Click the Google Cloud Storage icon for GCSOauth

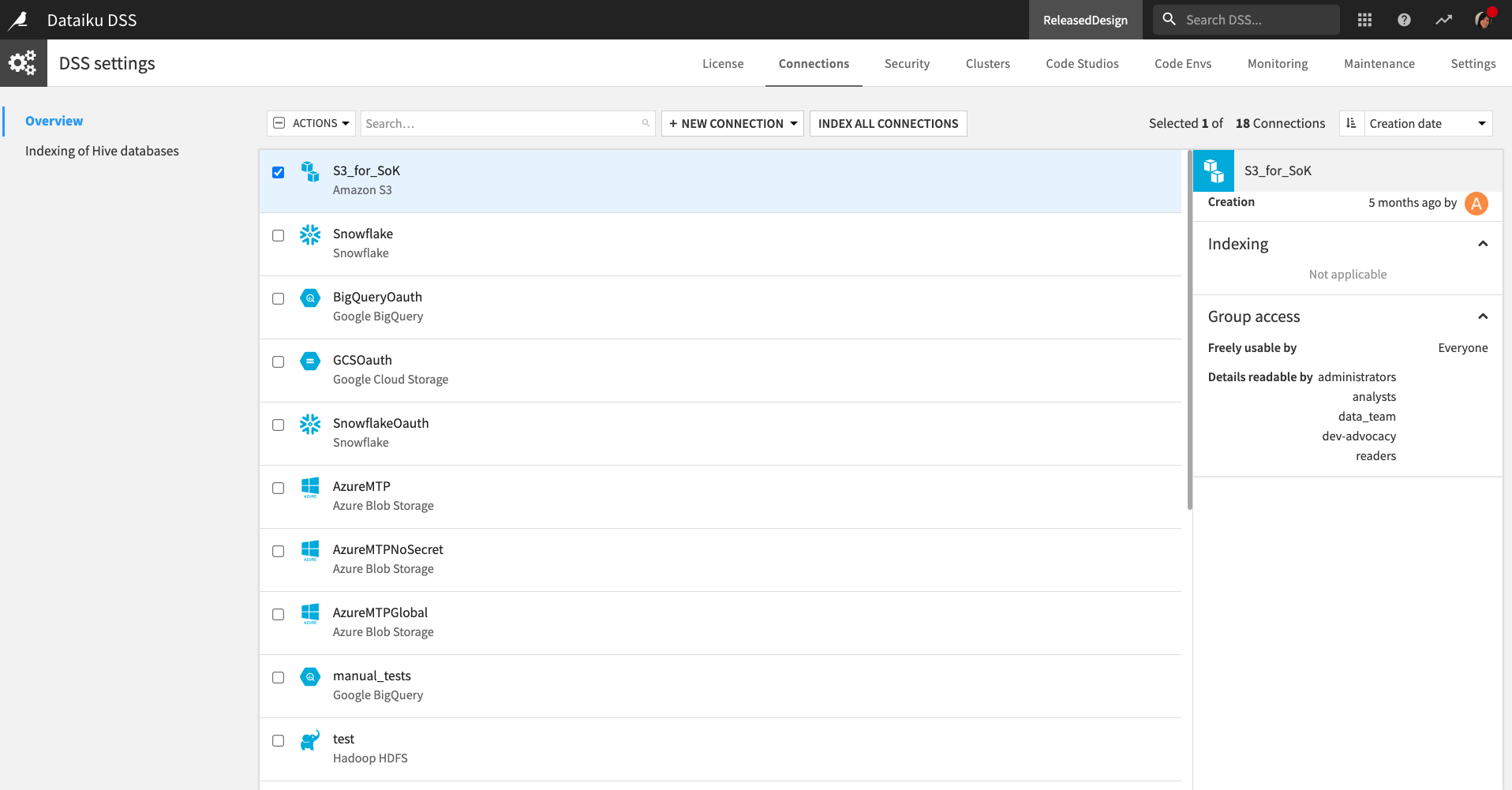(310, 361)
